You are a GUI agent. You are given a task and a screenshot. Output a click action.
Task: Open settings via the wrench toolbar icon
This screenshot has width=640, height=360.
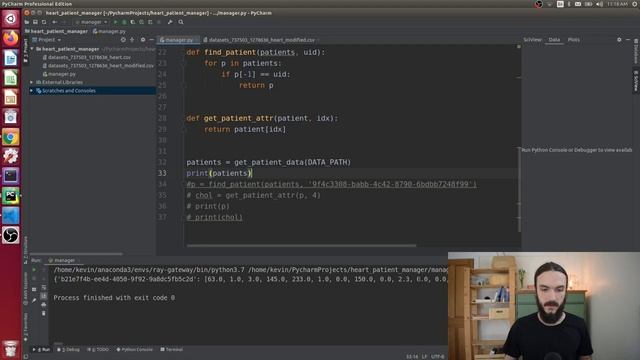tap(170, 22)
